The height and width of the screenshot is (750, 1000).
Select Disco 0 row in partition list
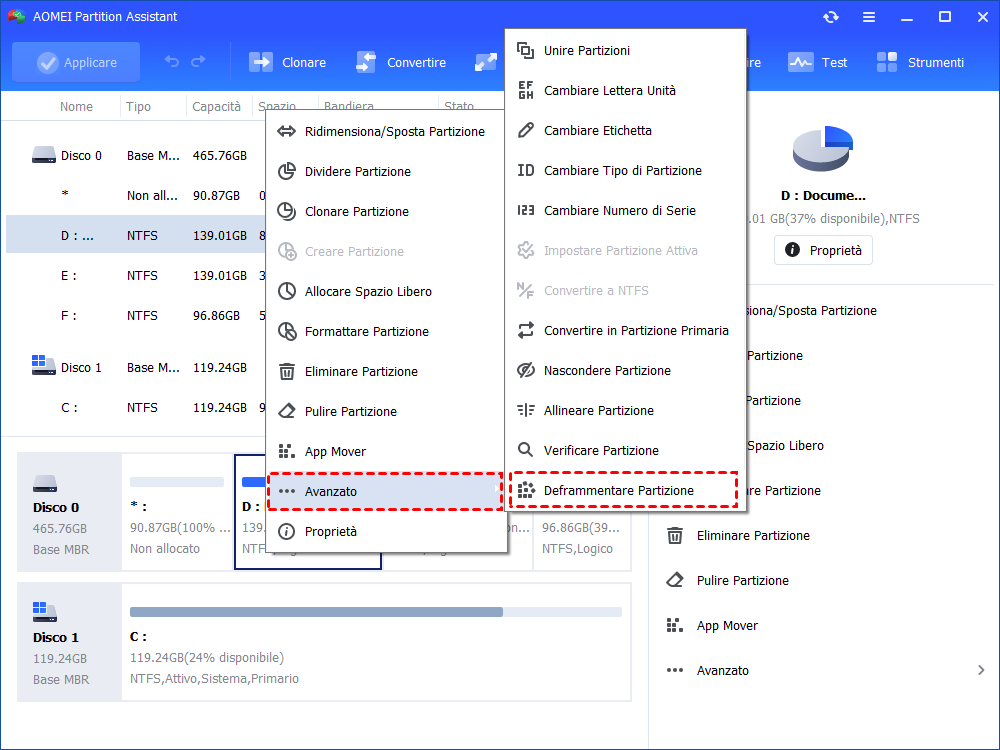[135, 156]
